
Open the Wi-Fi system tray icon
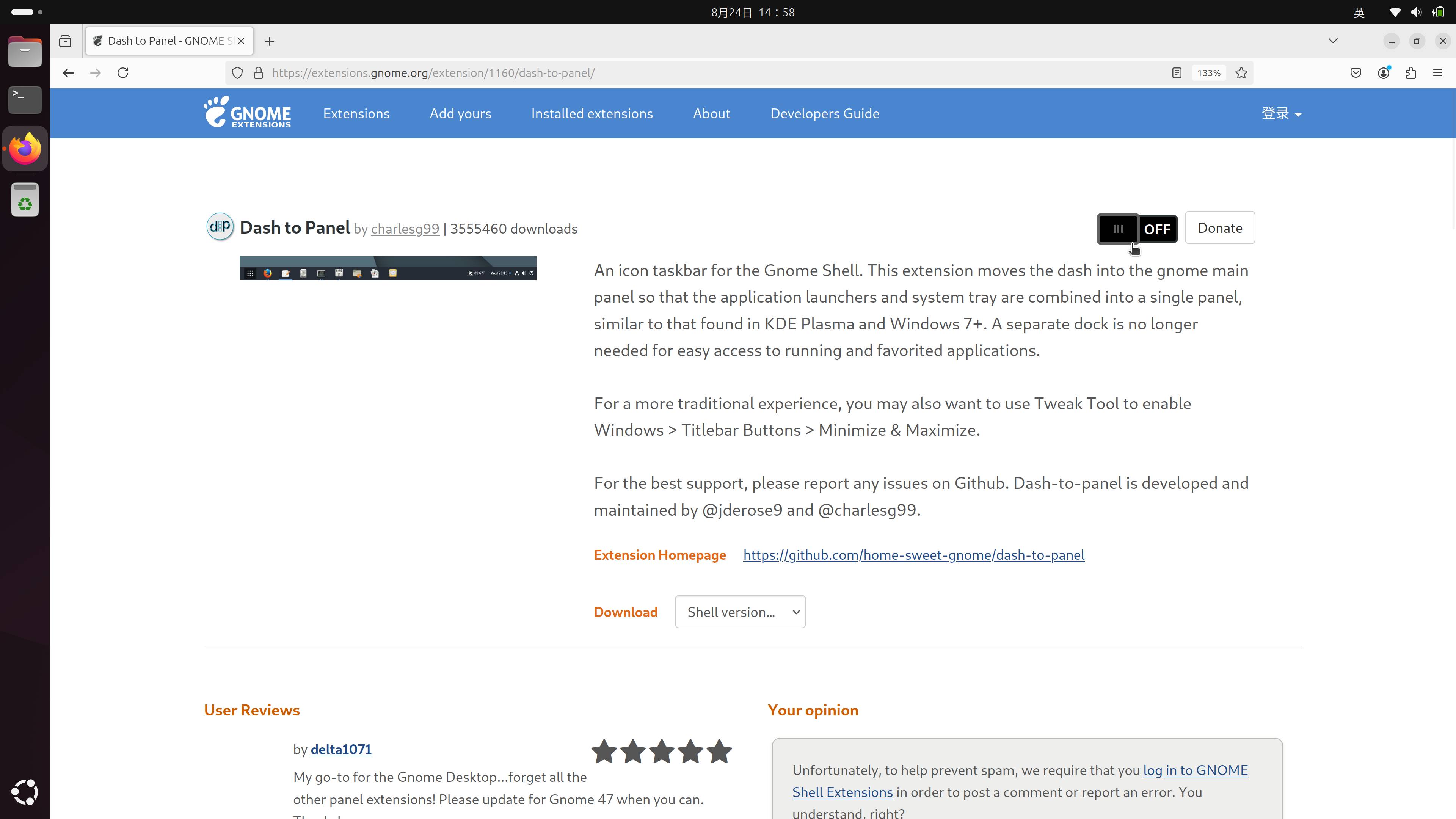pyautogui.click(x=1395, y=13)
